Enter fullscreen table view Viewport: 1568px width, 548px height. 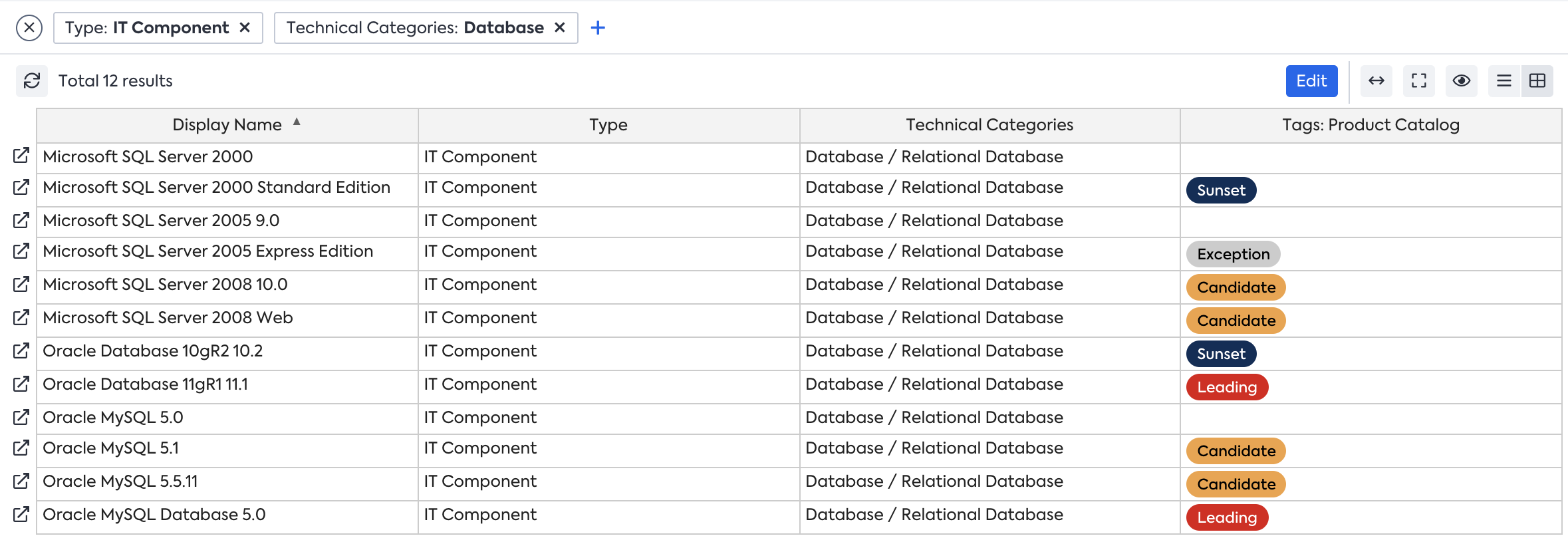1419,81
